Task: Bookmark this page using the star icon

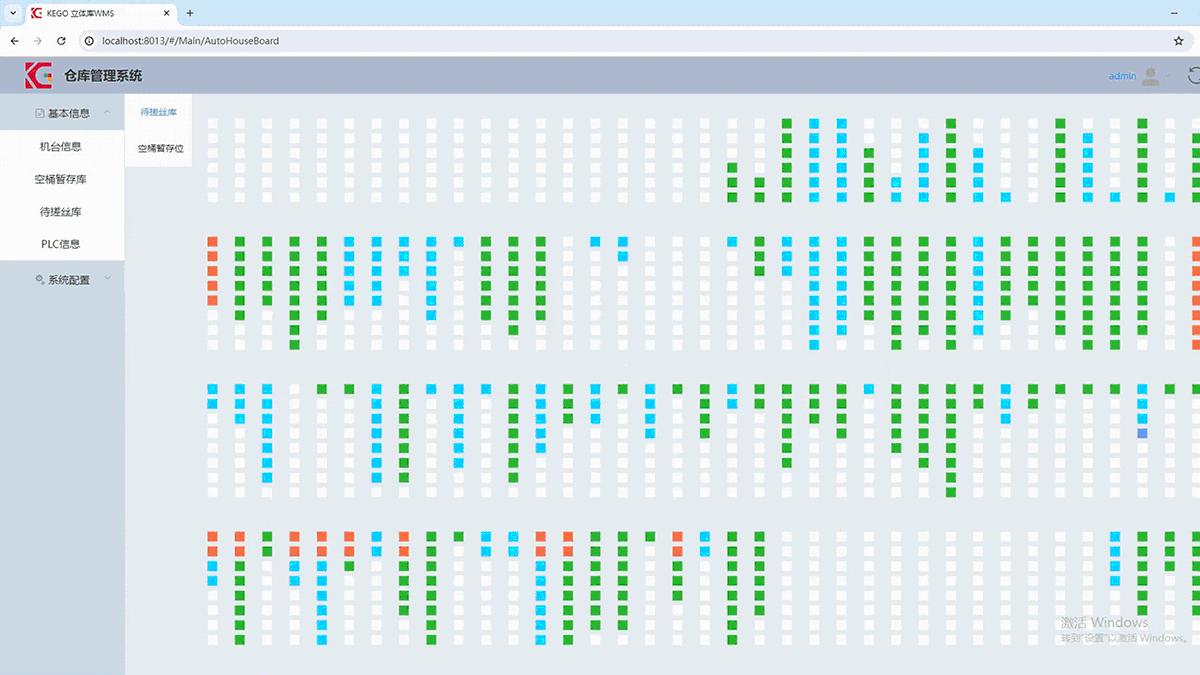Action: click(1178, 41)
